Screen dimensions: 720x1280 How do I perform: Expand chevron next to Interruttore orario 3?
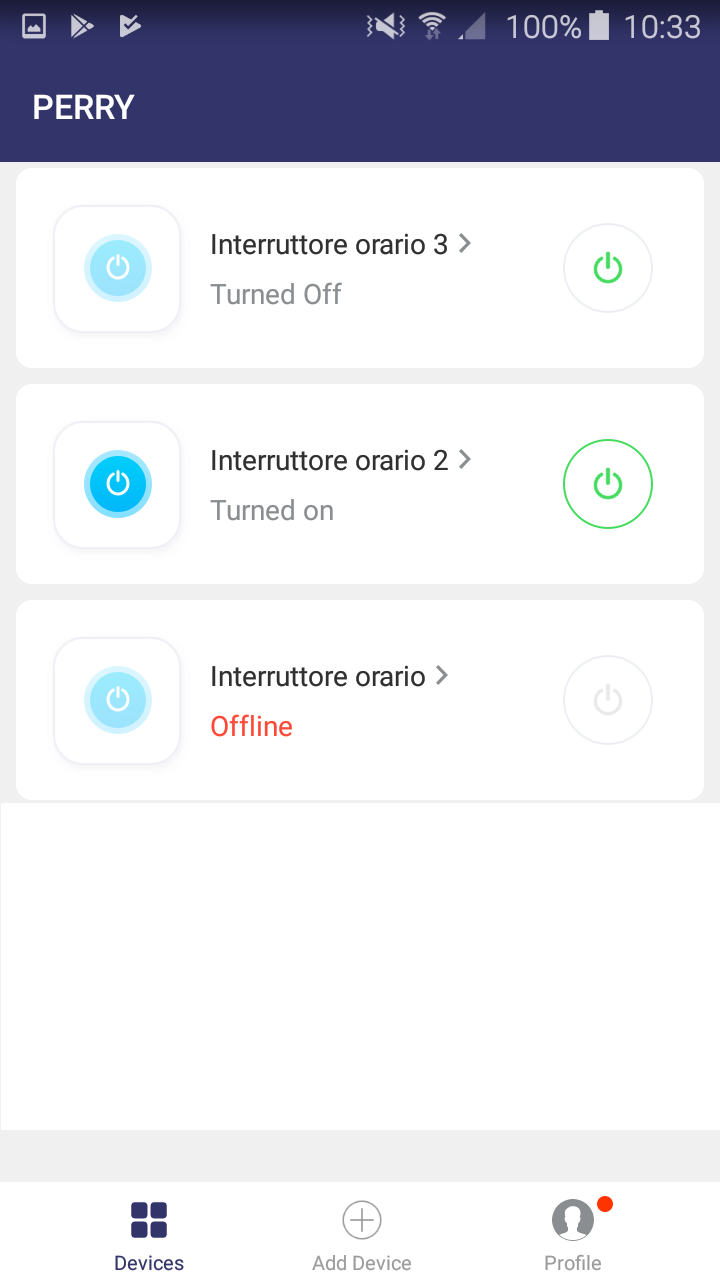click(465, 243)
